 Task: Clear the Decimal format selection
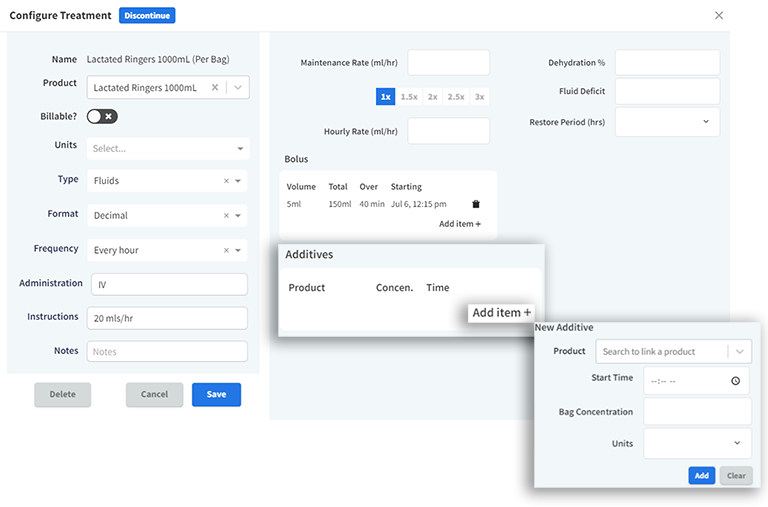(x=226, y=216)
